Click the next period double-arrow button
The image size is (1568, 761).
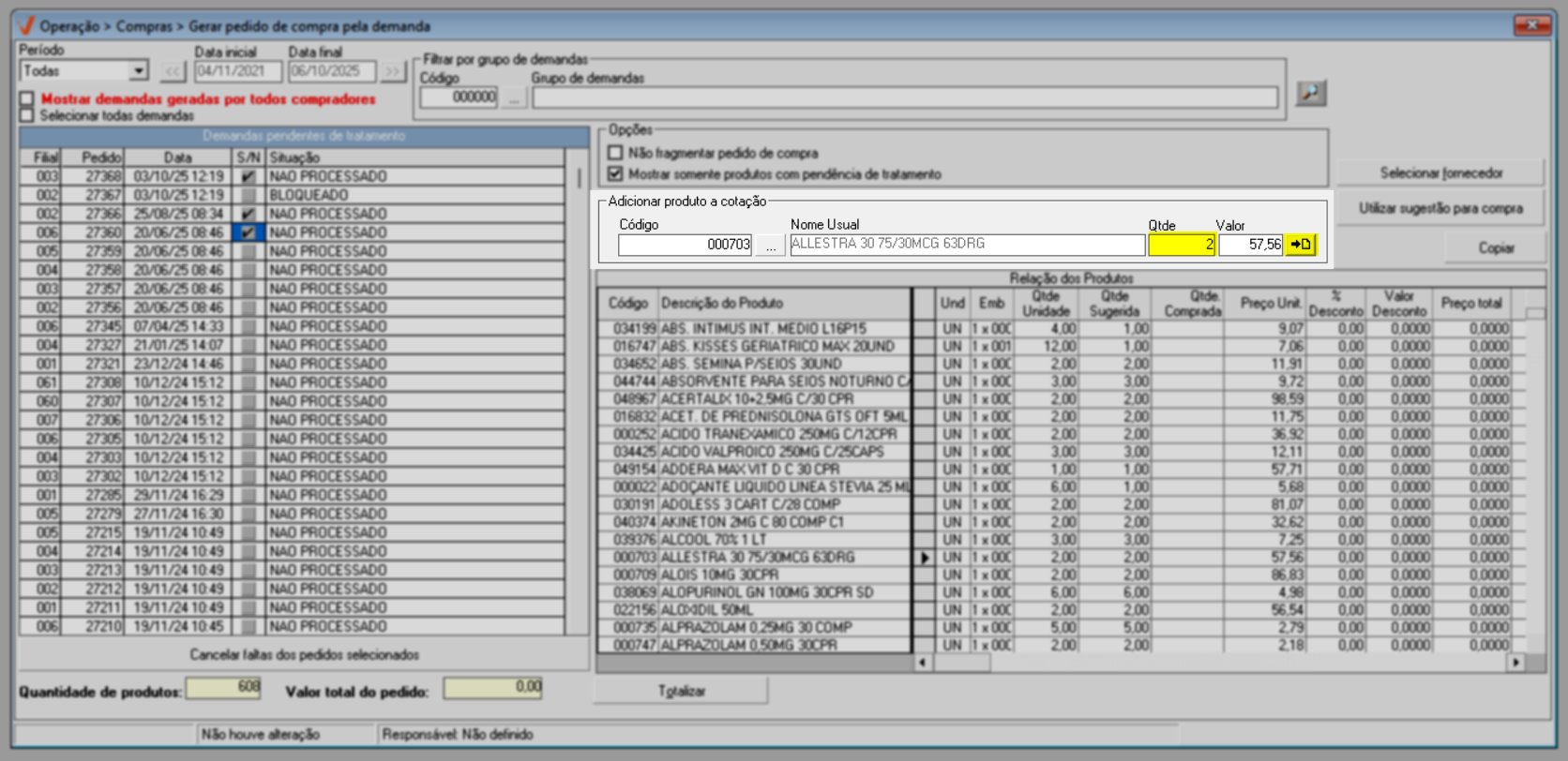point(392,71)
